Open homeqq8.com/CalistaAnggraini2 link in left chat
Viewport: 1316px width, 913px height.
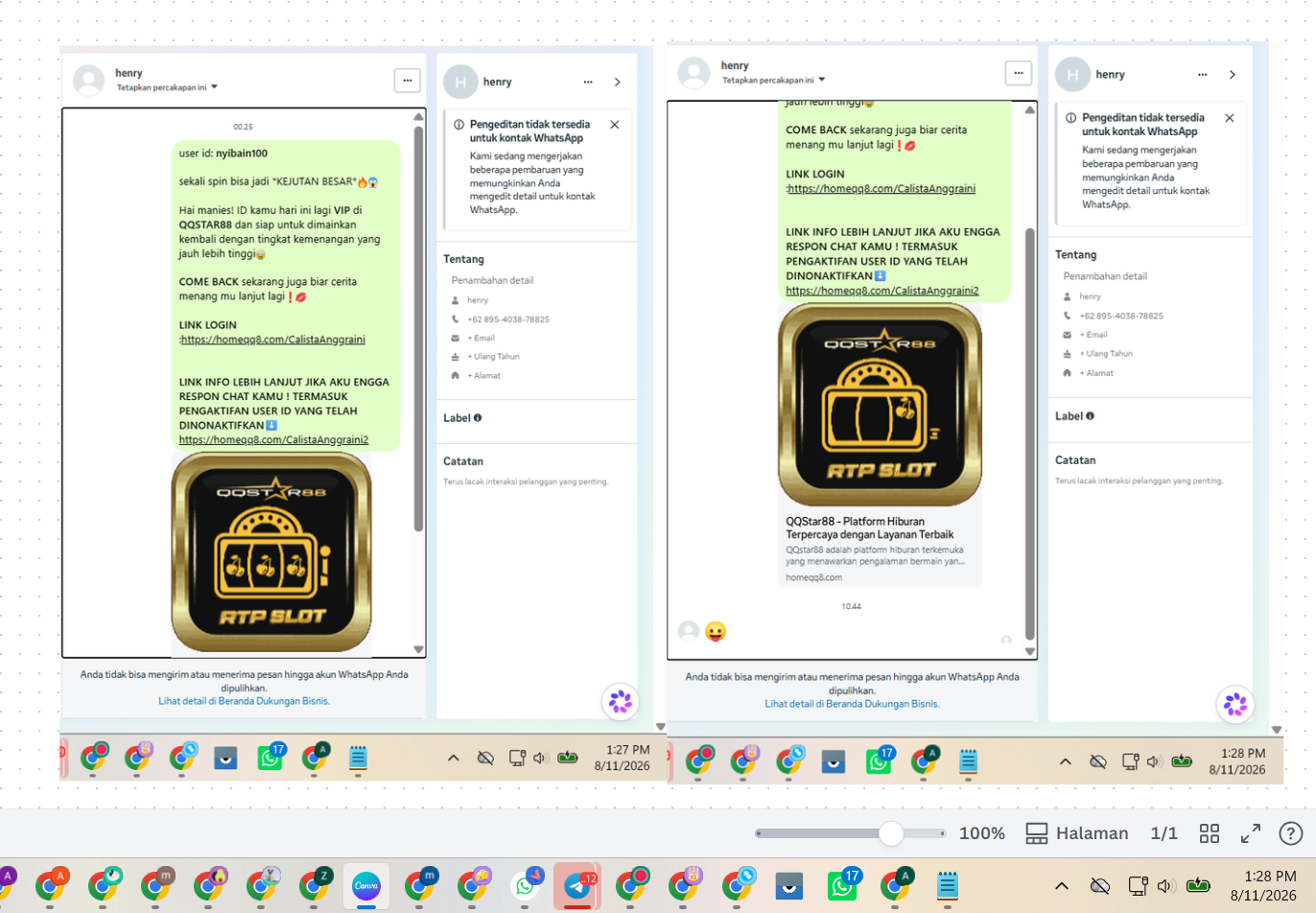(x=273, y=440)
